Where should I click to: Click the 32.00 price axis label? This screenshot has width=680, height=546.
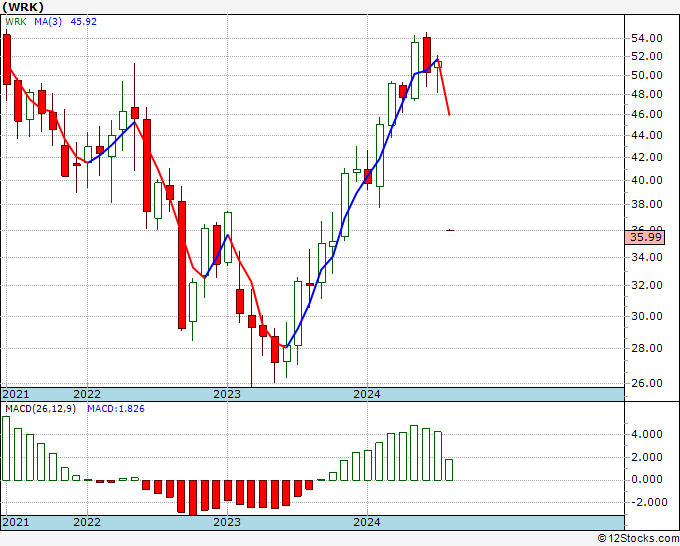click(647, 285)
